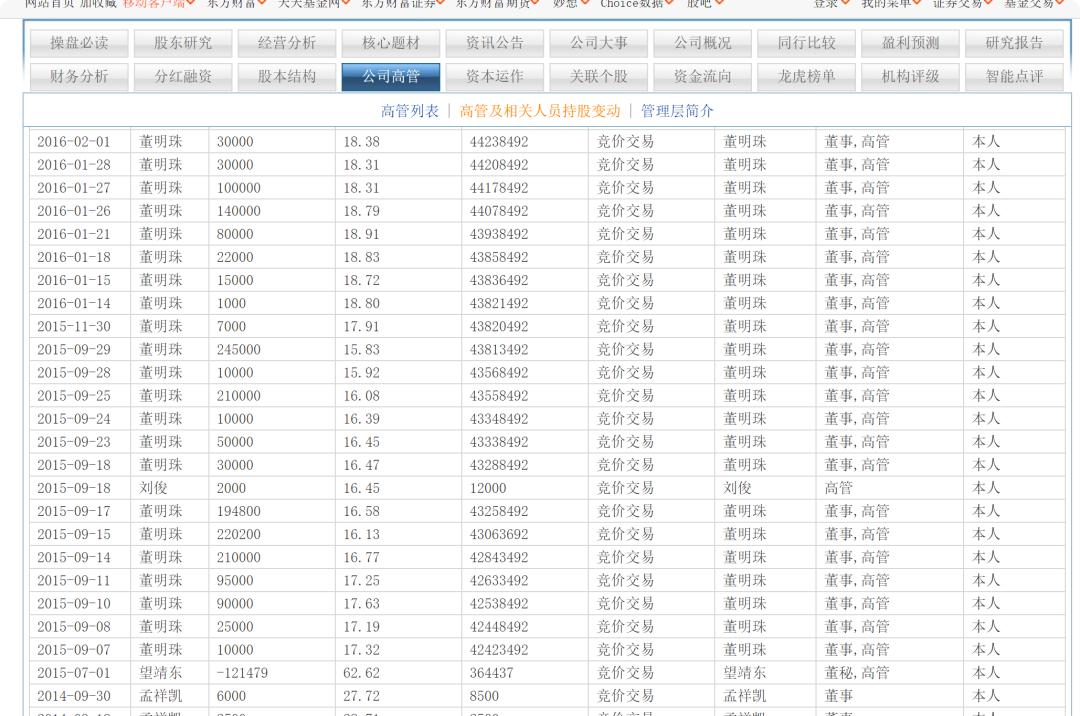The image size is (1080, 716).
Task: Open the 资本运作 tab
Action: click(x=495, y=76)
